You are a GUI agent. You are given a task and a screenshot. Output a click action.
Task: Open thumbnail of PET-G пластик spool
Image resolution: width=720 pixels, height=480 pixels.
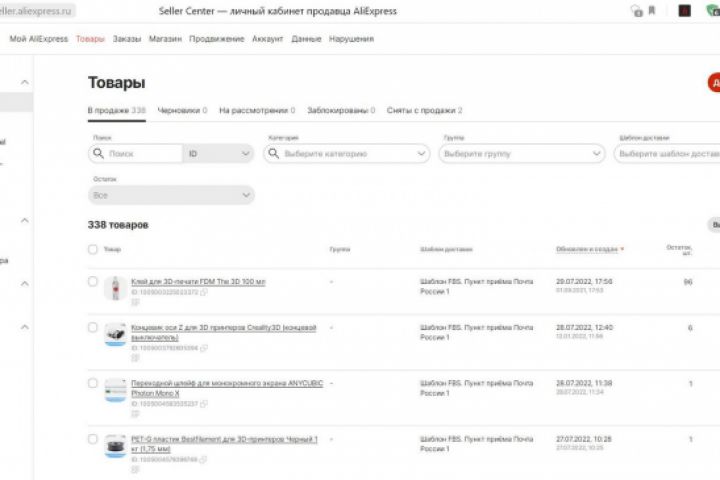[115, 446]
